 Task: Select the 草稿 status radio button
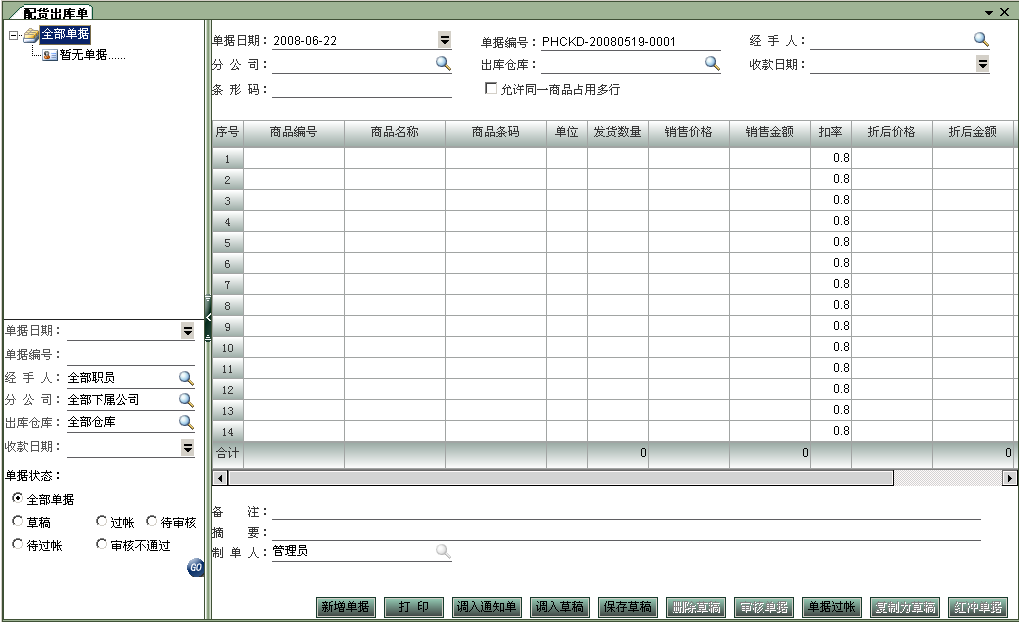(17, 521)
